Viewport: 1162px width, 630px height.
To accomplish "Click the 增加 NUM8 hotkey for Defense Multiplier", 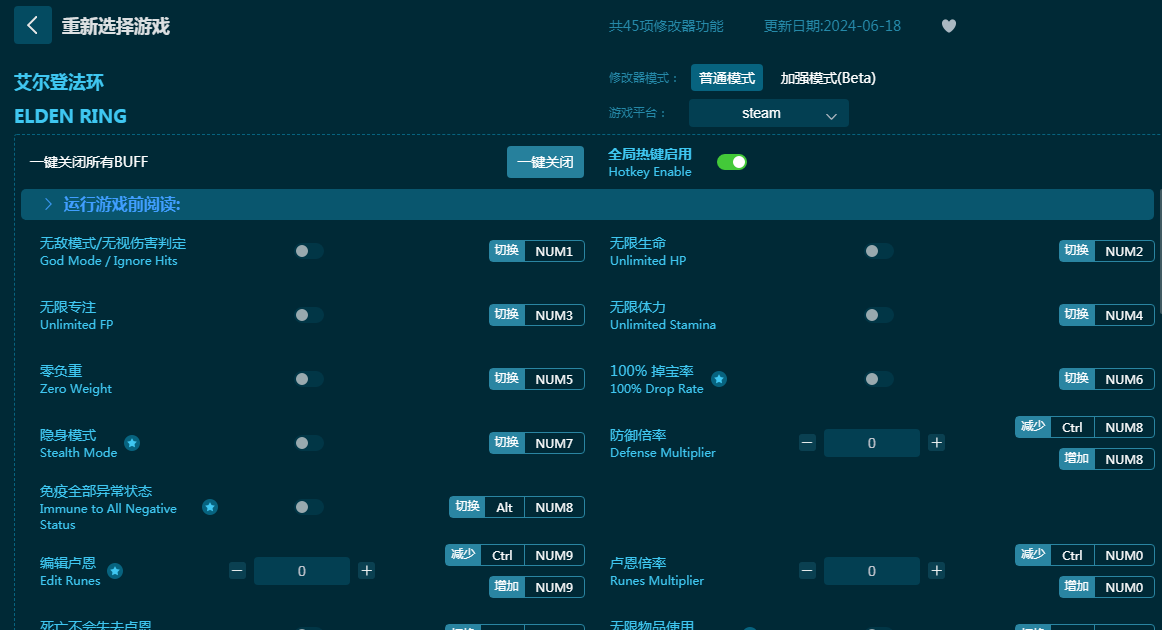I will [x=1106, y=459].
